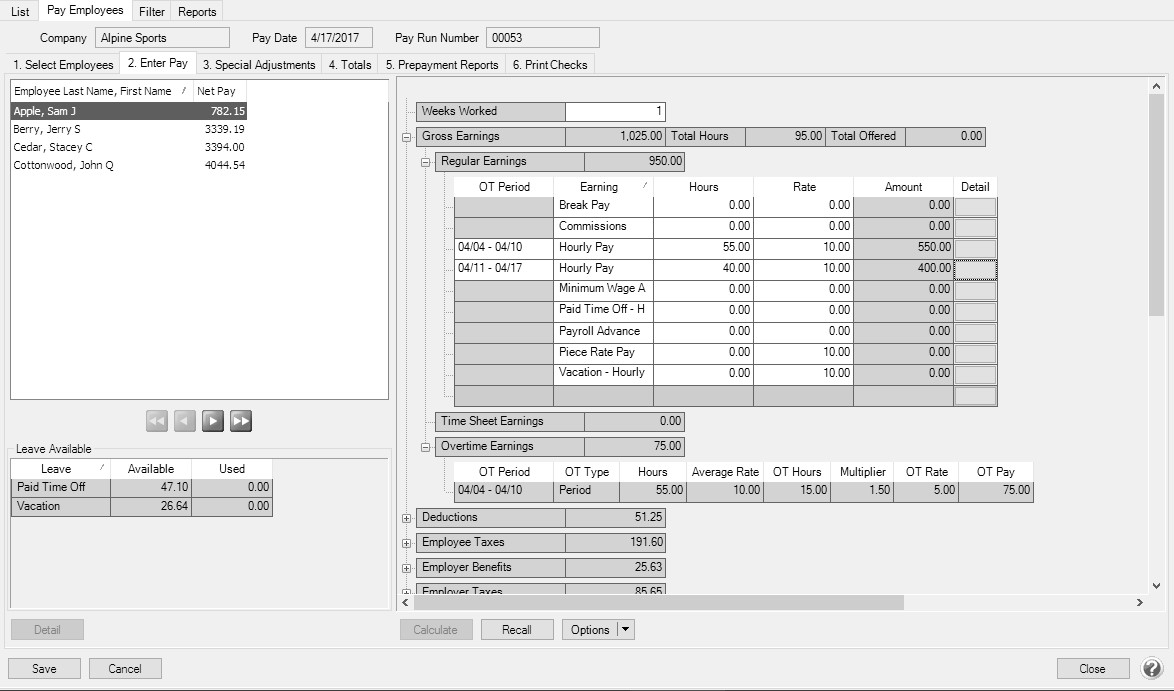Click the Weeks Worked input field
Screen dimensions: 1174x691
615,112
